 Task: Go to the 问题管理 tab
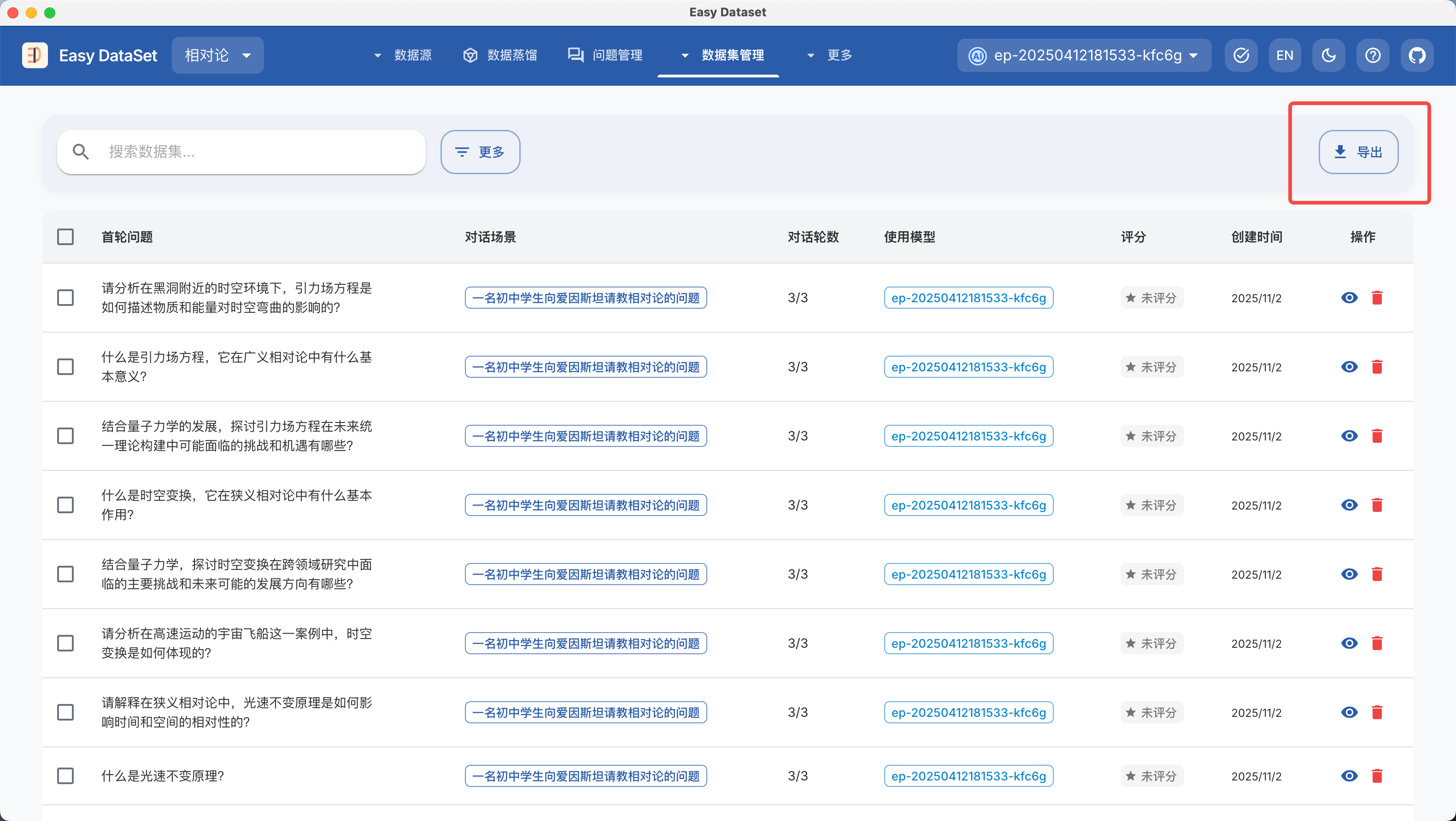[605, 55]
